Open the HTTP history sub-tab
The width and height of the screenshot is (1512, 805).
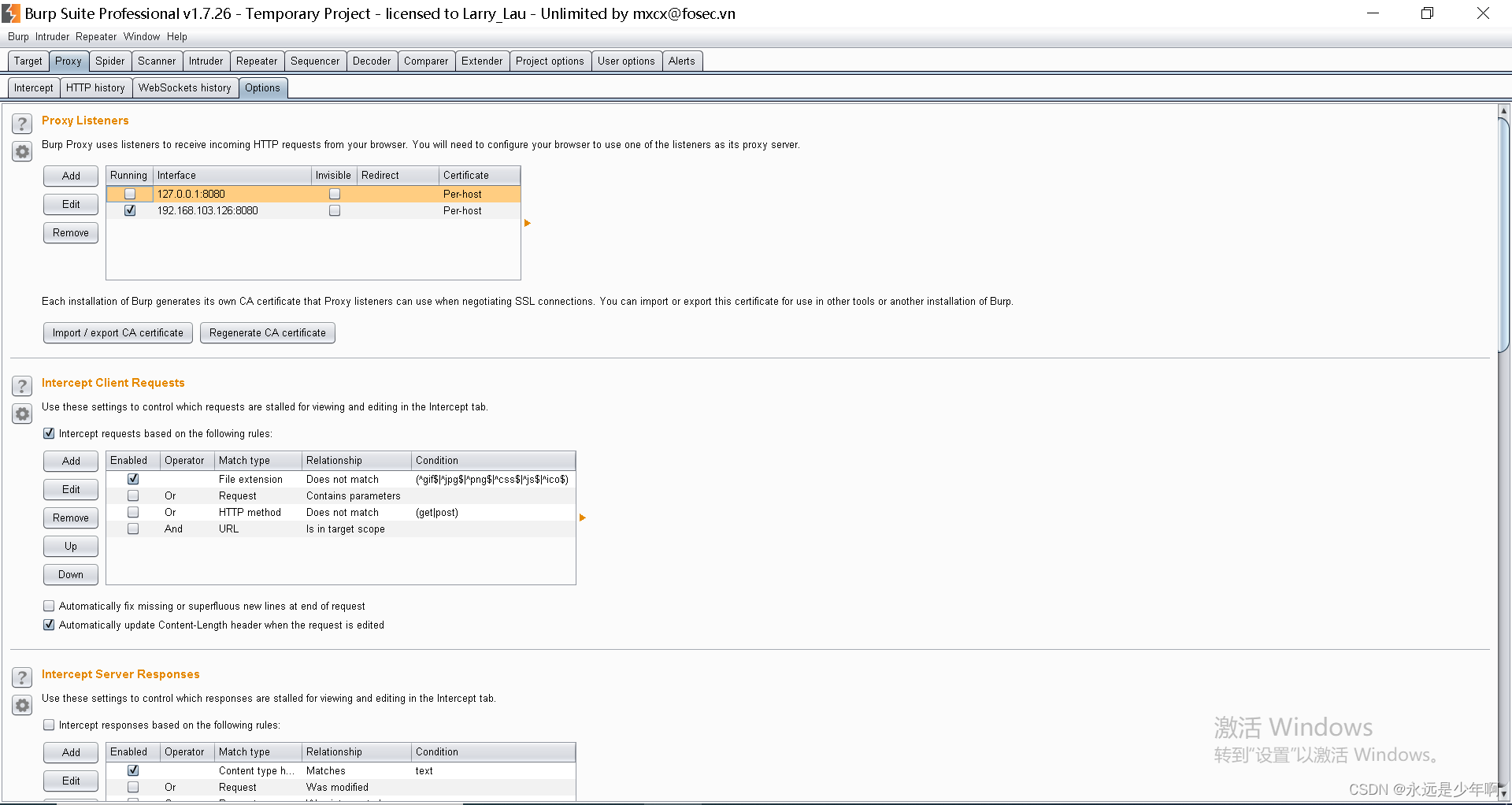pos(95,87)
